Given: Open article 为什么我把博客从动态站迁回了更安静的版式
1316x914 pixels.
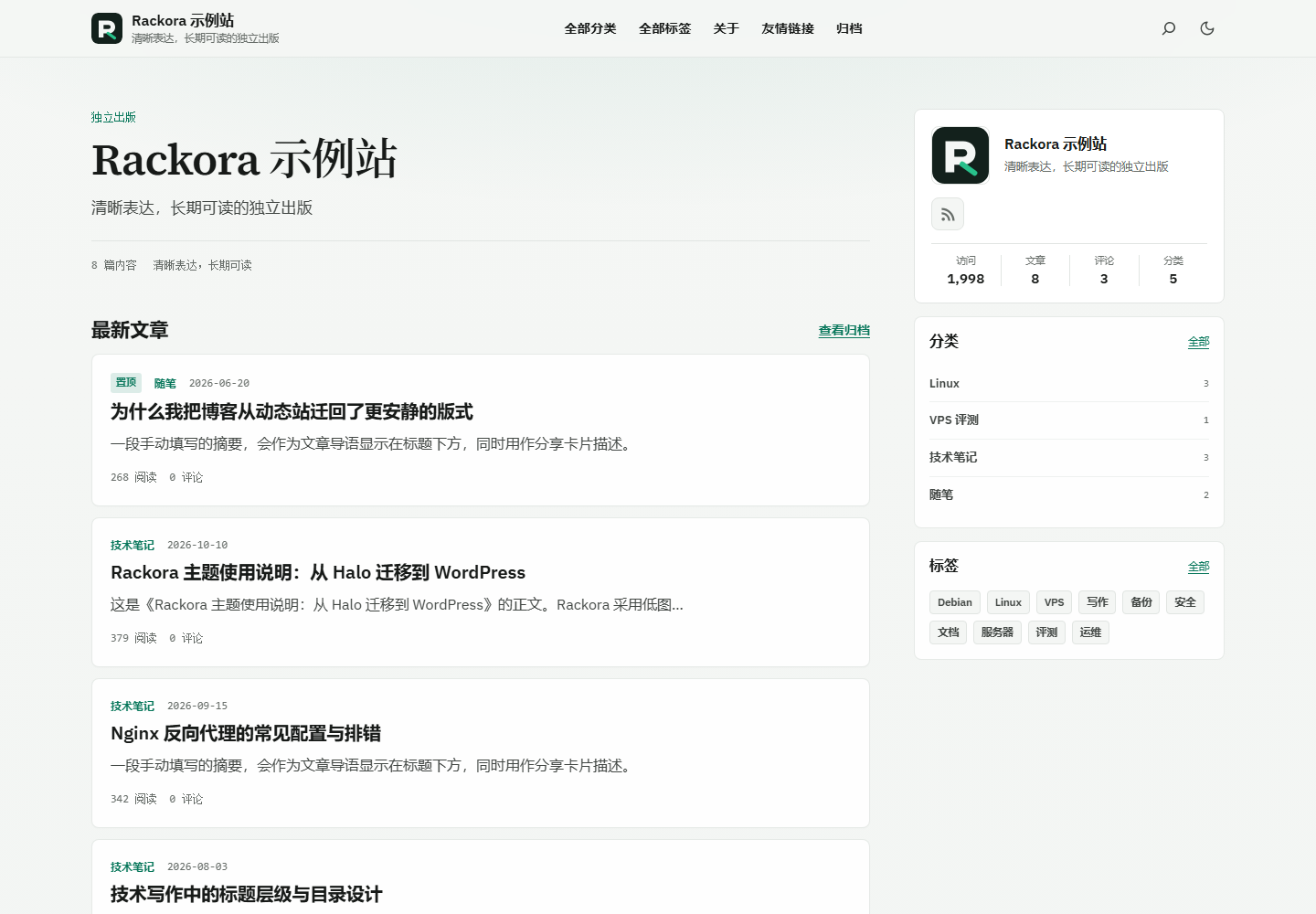Looking at the screenshot, I should 292,412.
